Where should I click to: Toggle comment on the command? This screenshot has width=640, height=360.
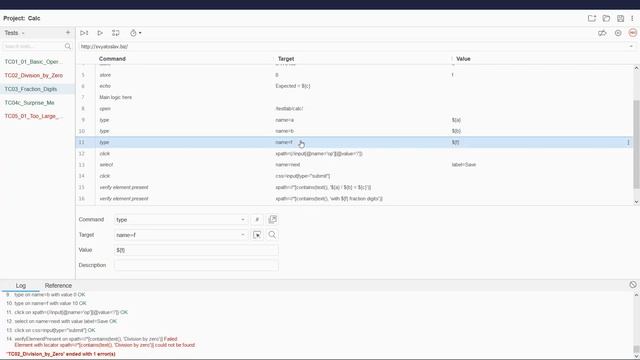pyautogui.click(x=257, y=220)
